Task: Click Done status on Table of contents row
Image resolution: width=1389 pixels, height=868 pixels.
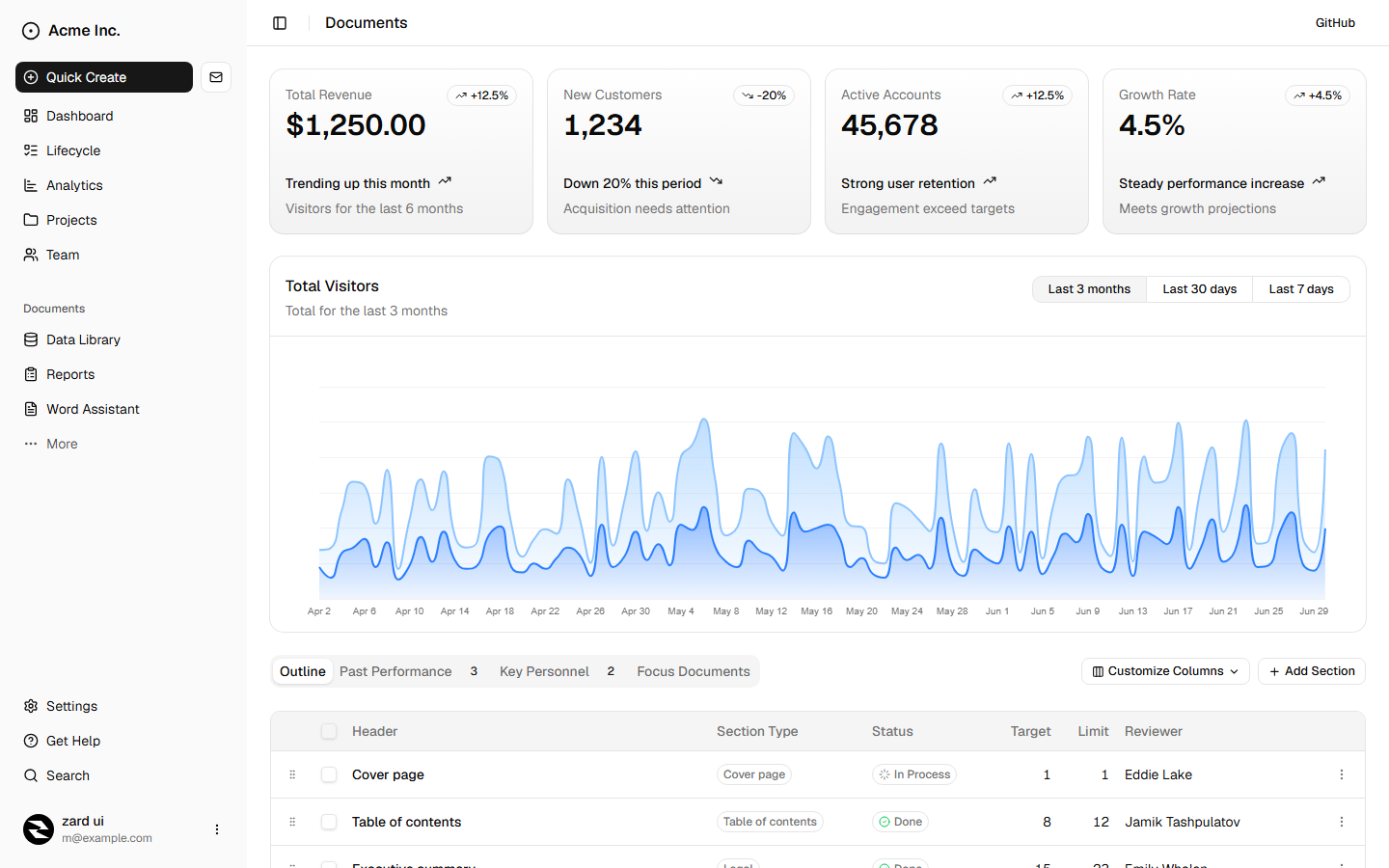Action: click(x=901, y=822)
